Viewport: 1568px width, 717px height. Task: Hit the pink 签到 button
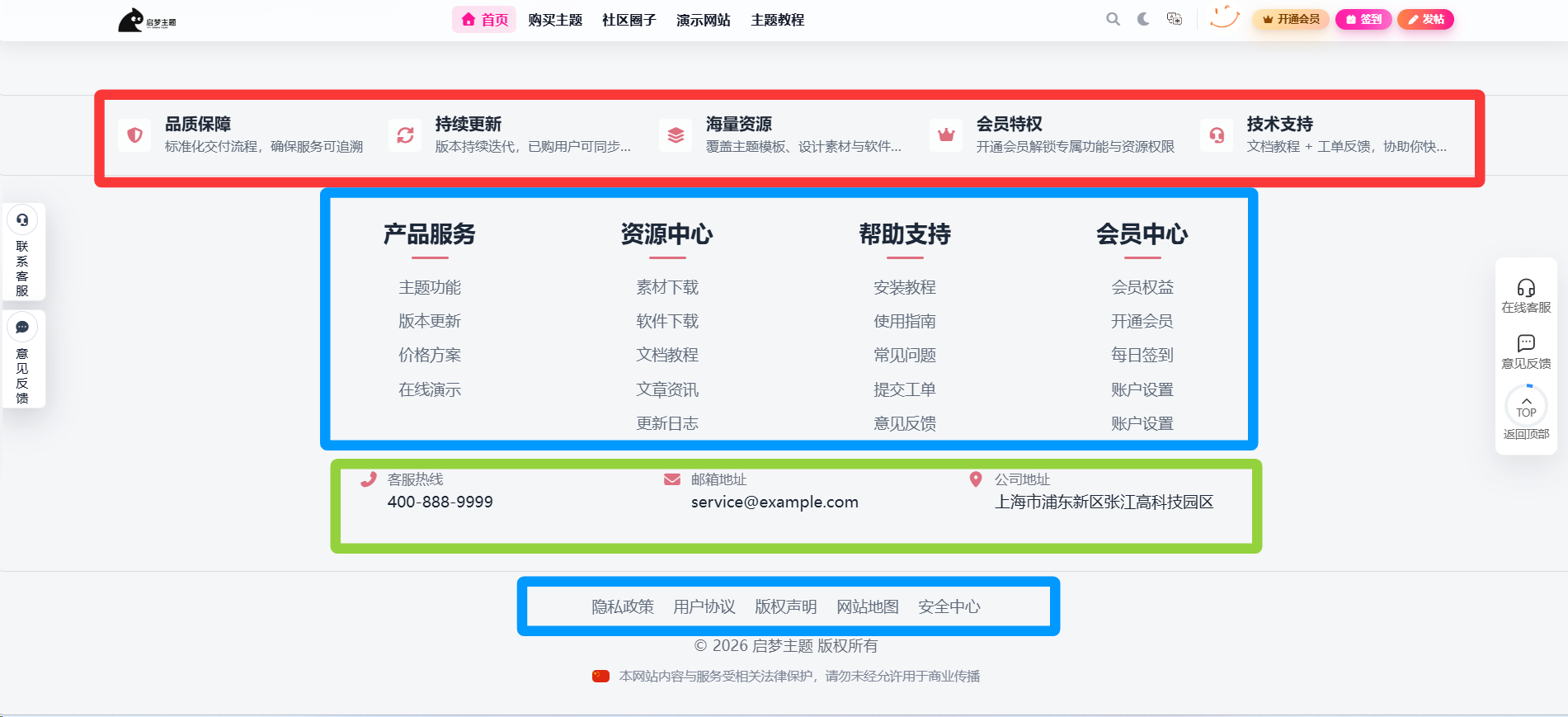click(1363, 19)
